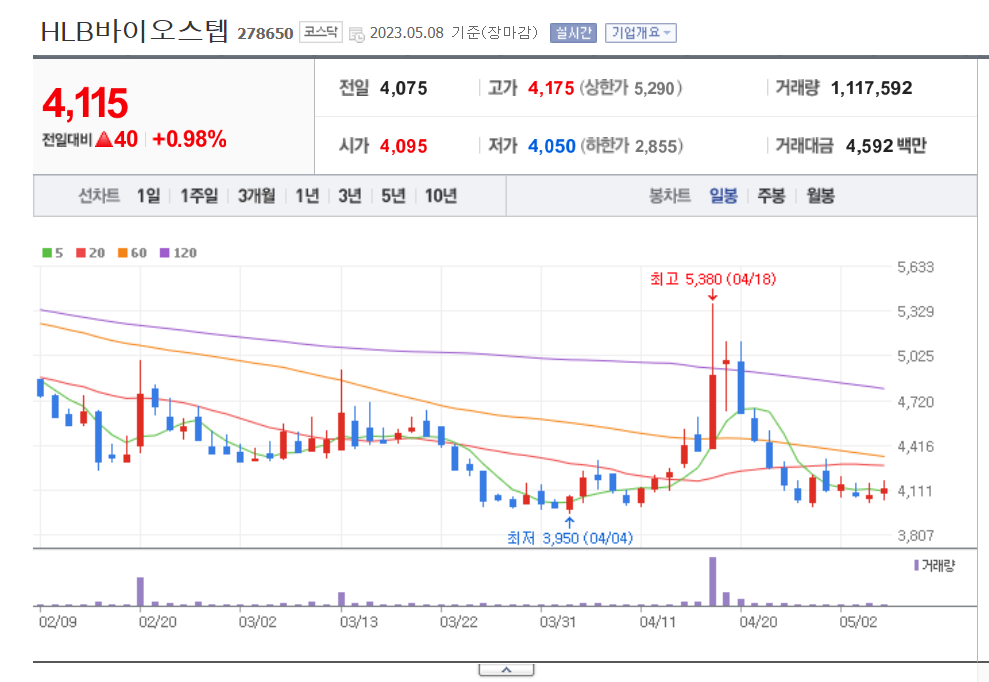
Task: Select the 1일 line chart period
Action: (148, 196)
